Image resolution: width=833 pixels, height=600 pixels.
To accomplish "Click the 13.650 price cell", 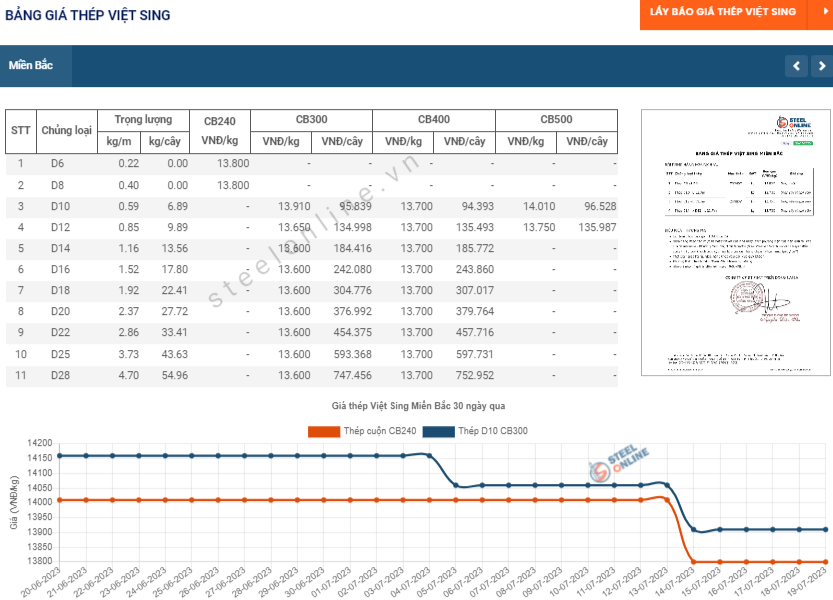I will click(x=294, y=227).
